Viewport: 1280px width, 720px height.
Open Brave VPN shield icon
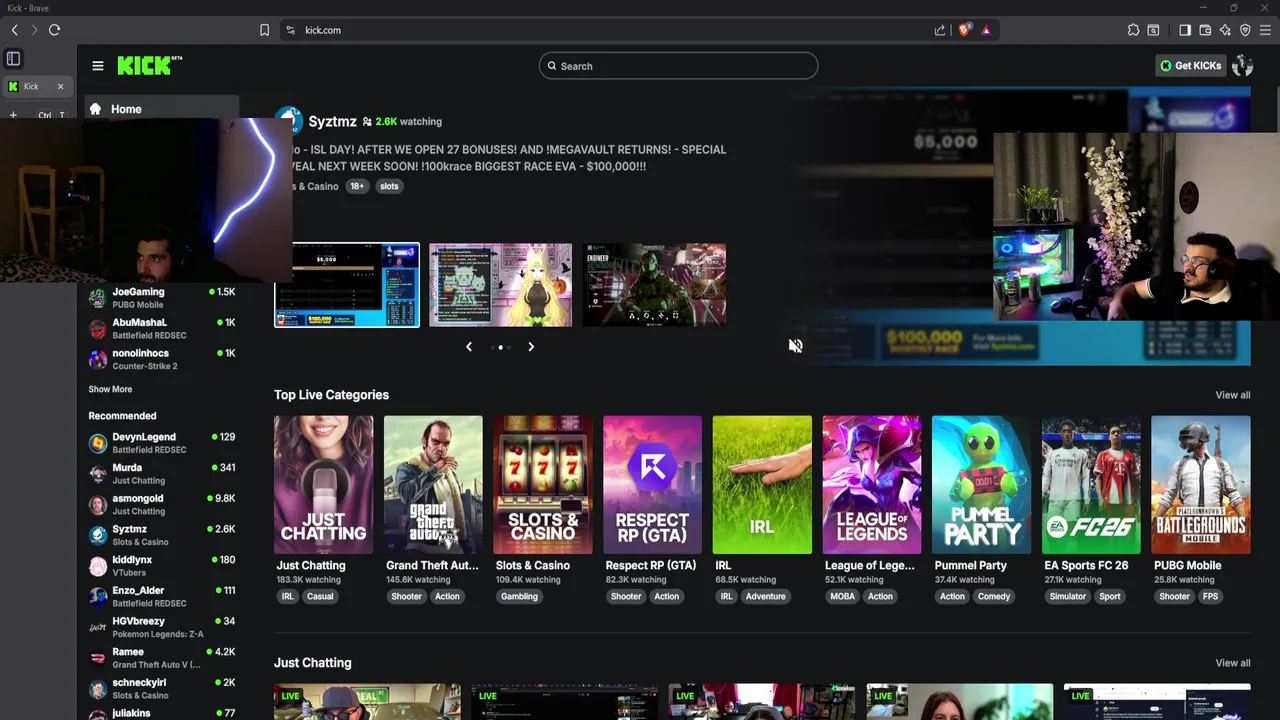[1245, 30]
